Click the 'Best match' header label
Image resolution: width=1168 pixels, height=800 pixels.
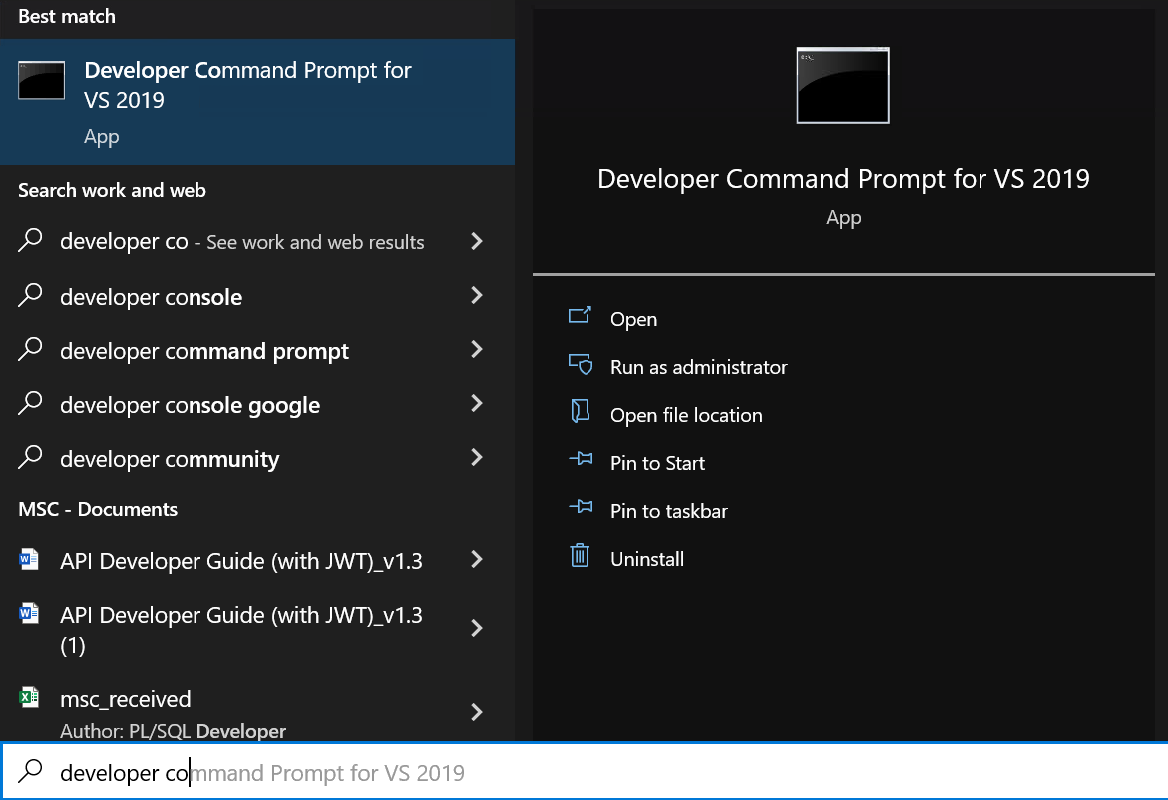(67, 16)
